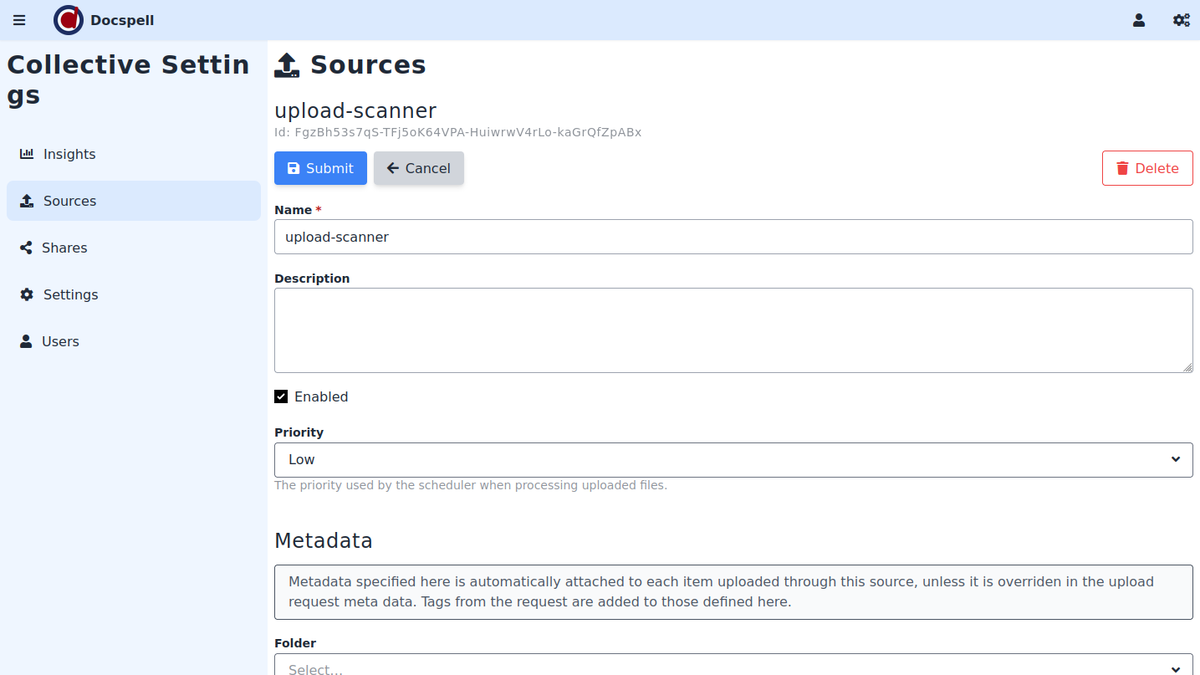Click the Docspell logo icon
Screen dimensions: 1200x675
(68, 20)
